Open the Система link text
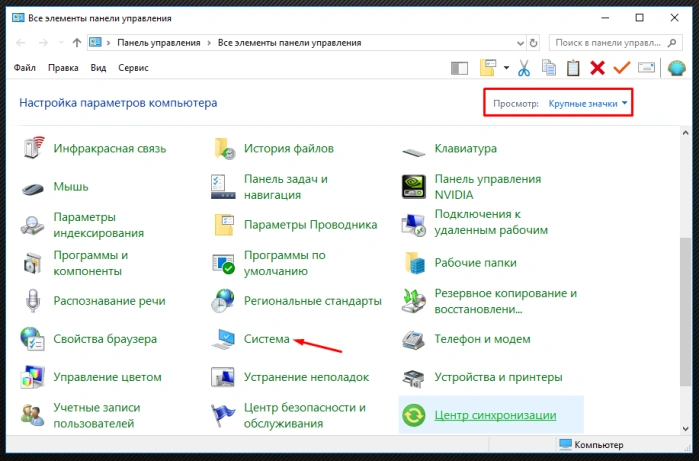The width and height of the screenshot is (699, 461). point(267,339)
